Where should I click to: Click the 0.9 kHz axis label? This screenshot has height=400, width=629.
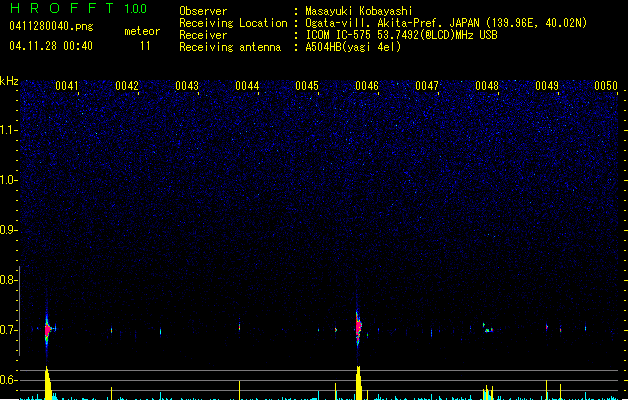click(x=7, y=230)
